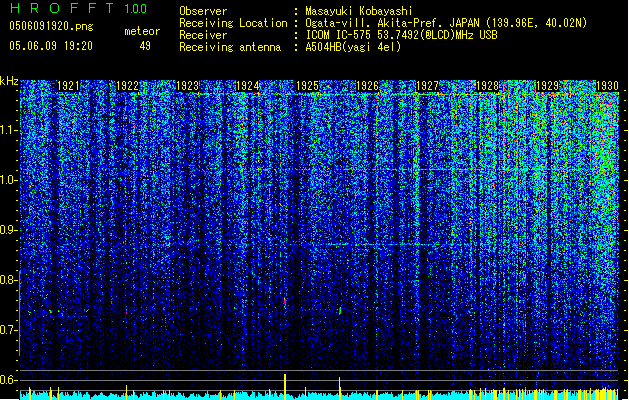Viewport: 629px width, 400px height.
Task: Click the 1924 time marker
Action: point(248,86)
